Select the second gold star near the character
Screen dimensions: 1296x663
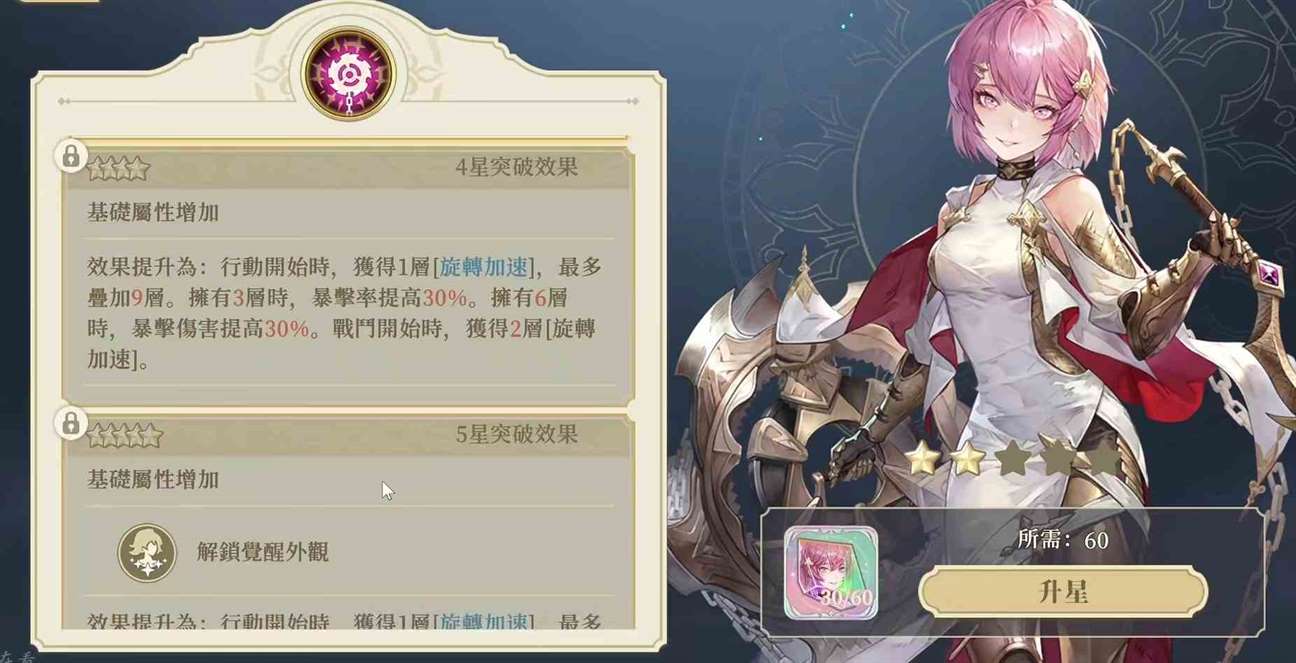pos(967,458)
